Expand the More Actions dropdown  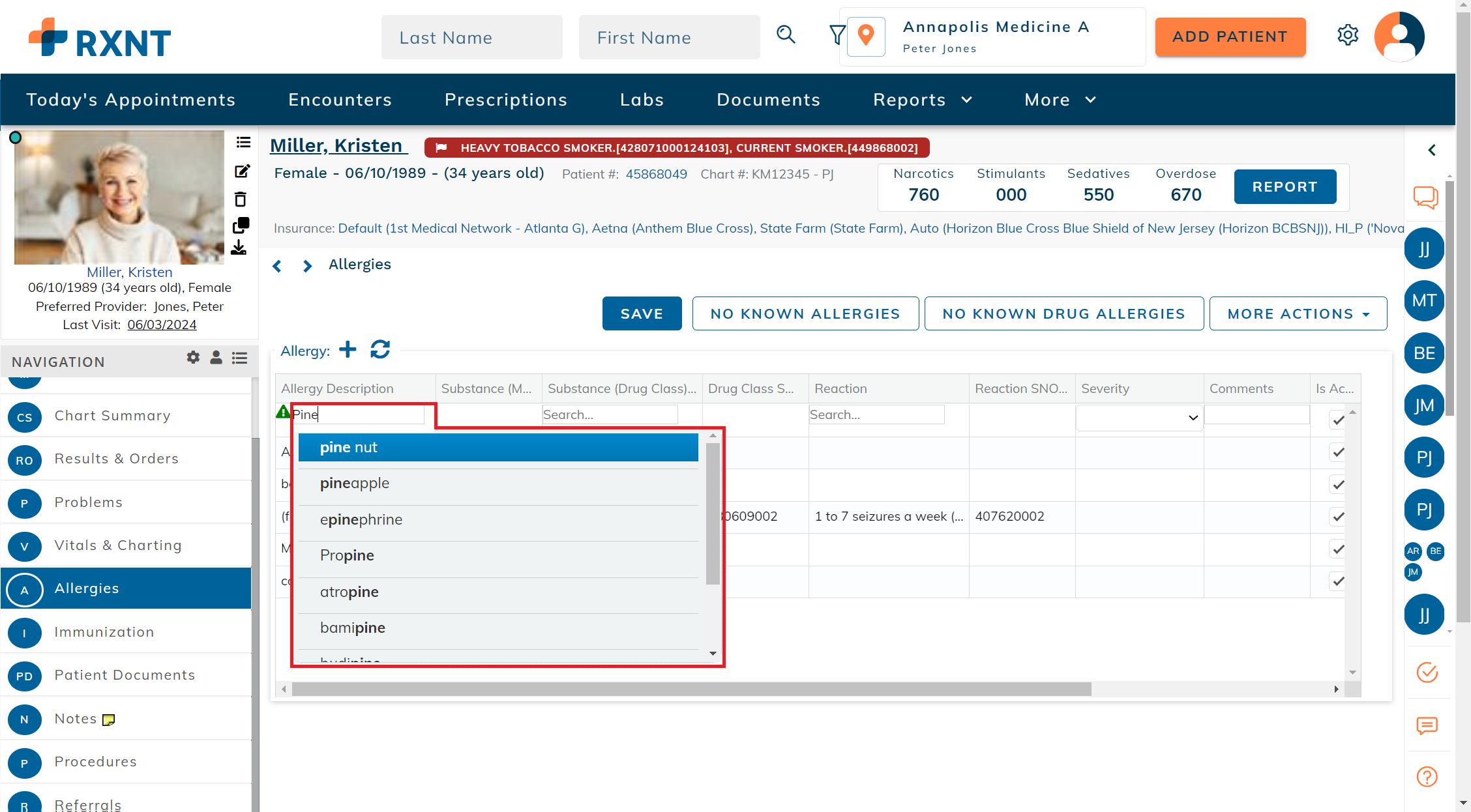click(1298, 313)
